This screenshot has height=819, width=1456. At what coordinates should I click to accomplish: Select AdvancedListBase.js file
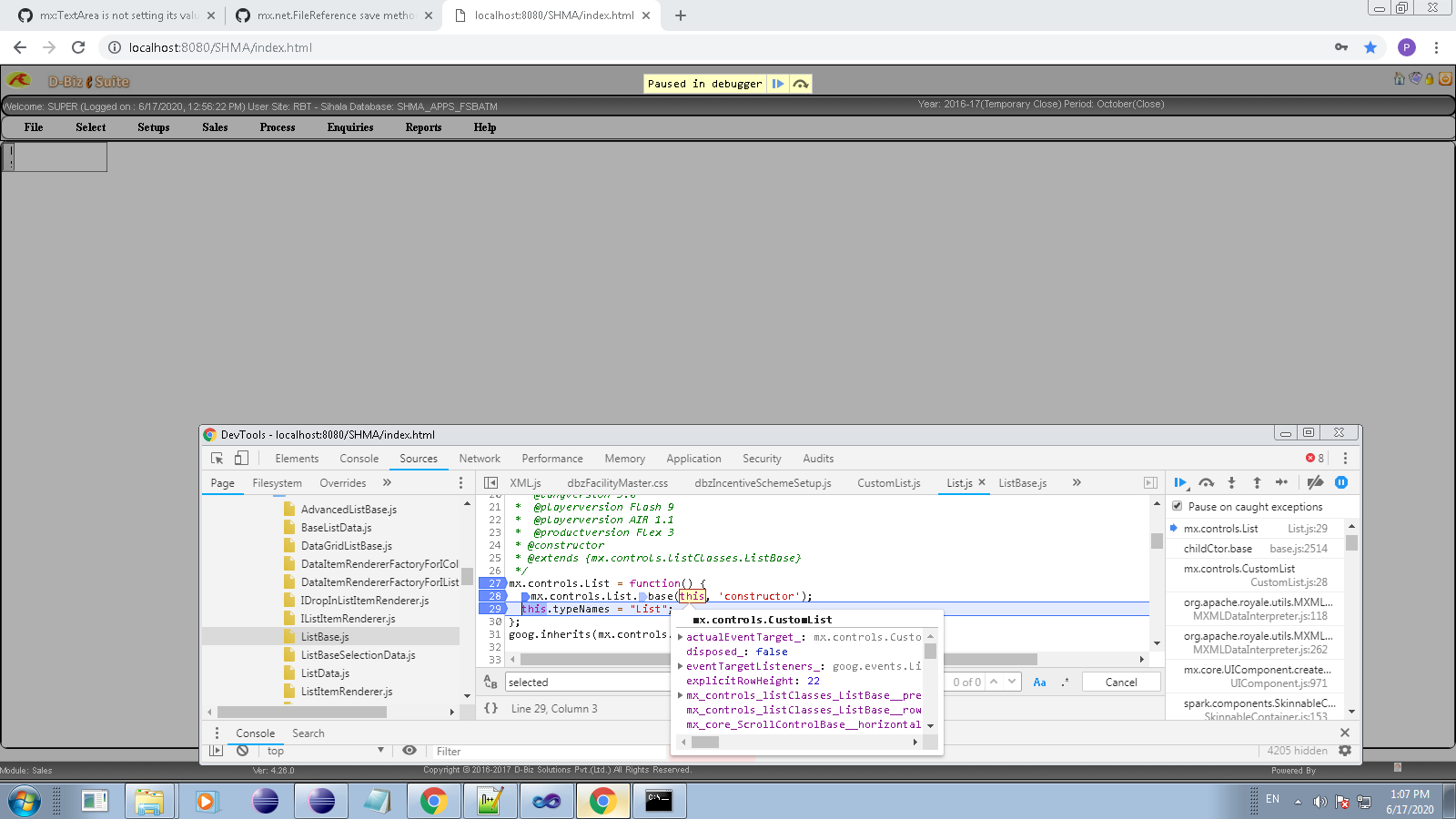349,510
